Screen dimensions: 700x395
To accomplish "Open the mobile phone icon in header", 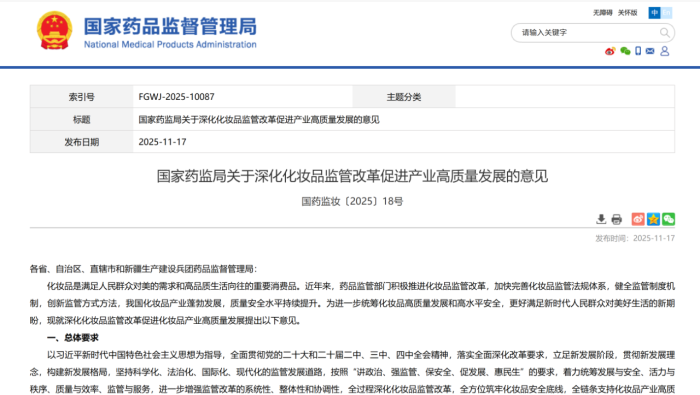I will [x=638, y=51].
